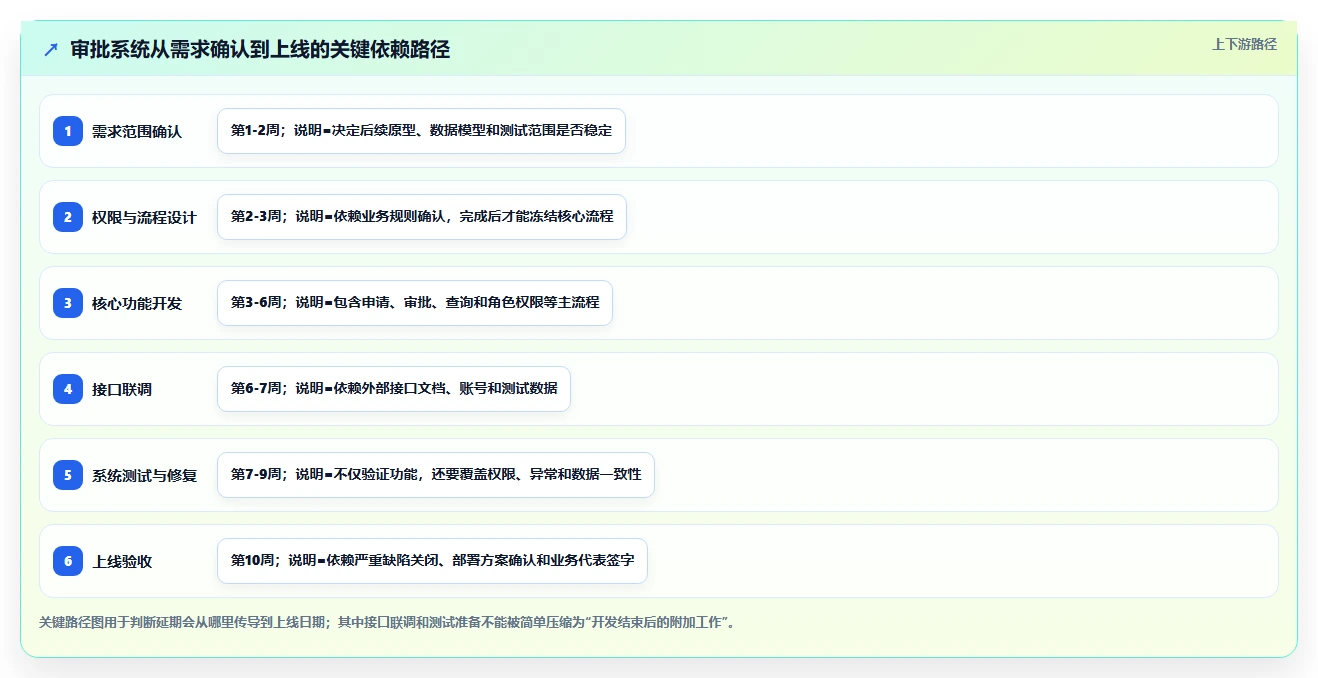Select the 核心功能开发 step label
Image resolution: width=1318 pixels, height=678 pixels.
click(137, 303)
